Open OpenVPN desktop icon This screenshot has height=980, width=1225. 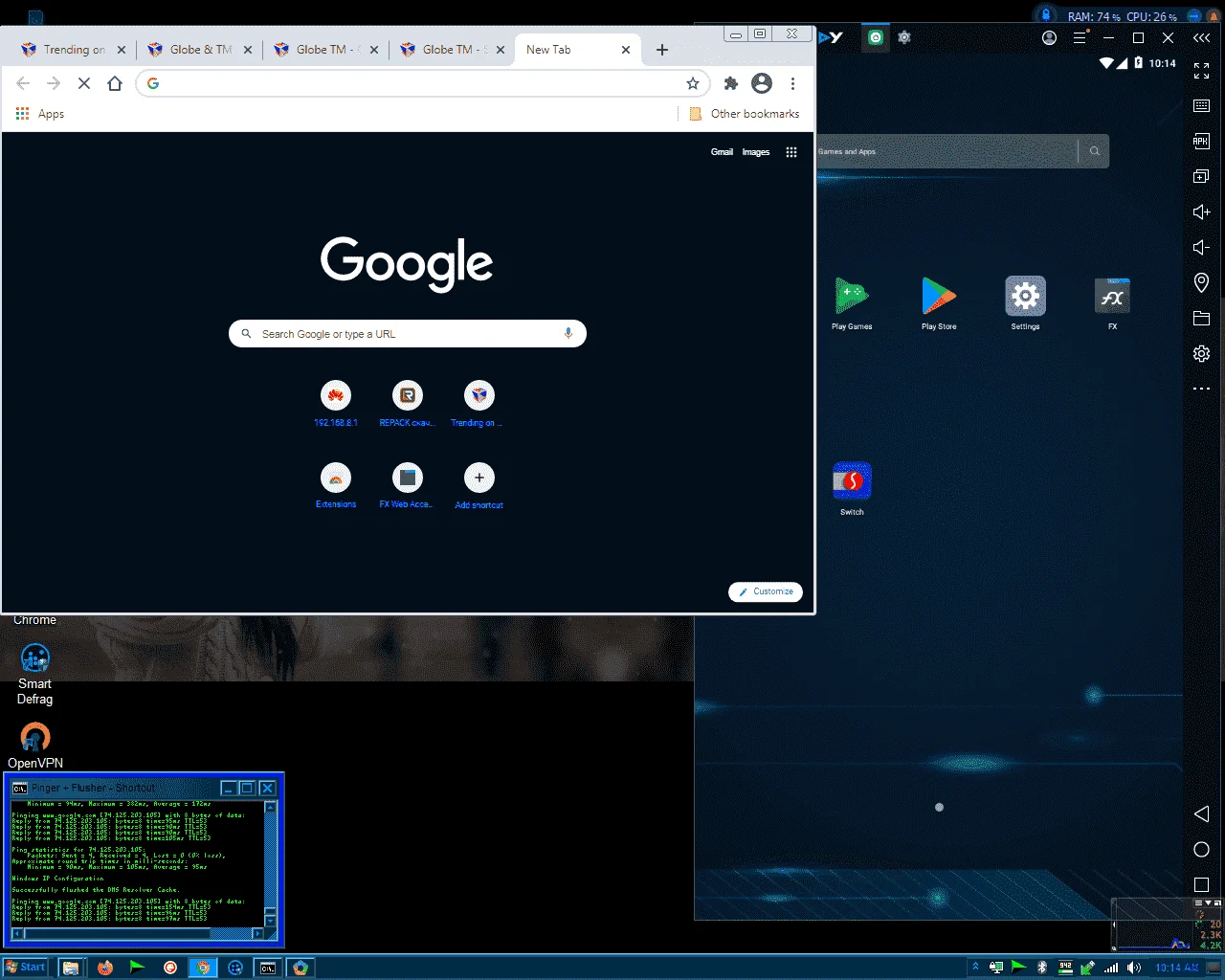35,746
